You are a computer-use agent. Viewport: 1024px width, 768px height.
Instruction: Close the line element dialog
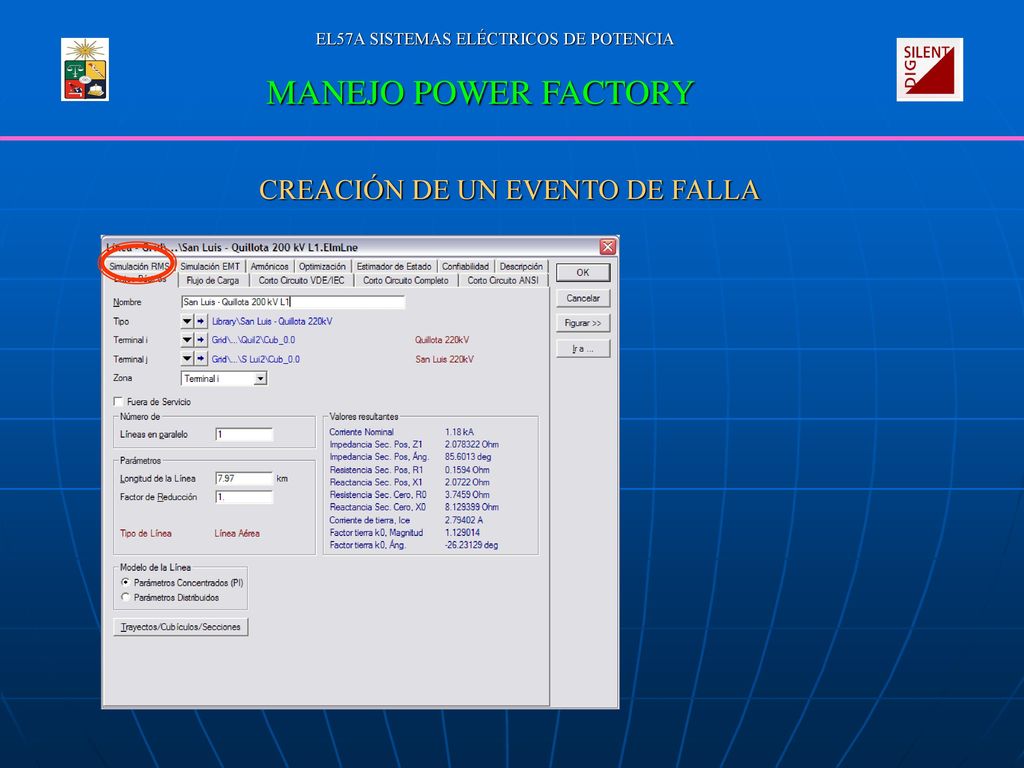click(607, 246)
